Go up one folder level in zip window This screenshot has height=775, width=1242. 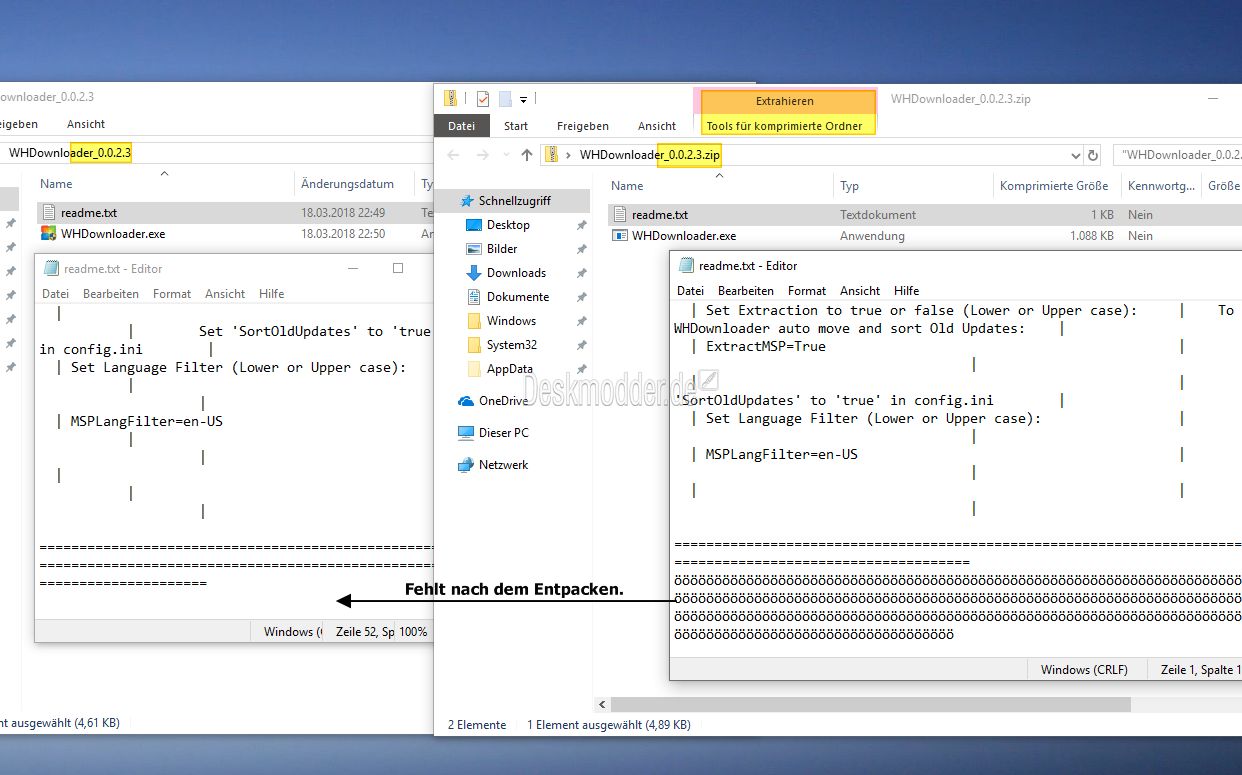[x=527, y=155]
